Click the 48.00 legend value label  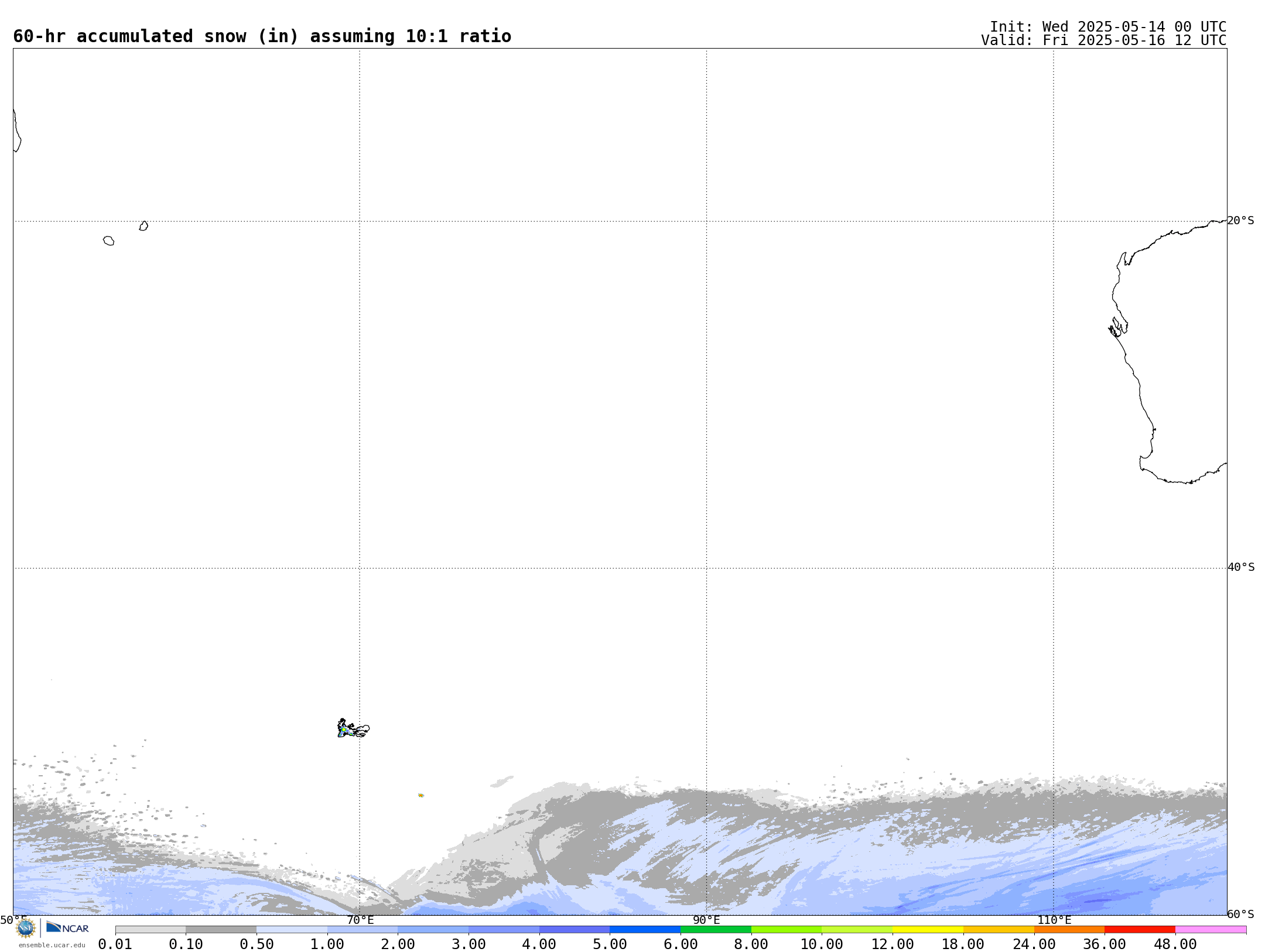tap(1175, 944)
